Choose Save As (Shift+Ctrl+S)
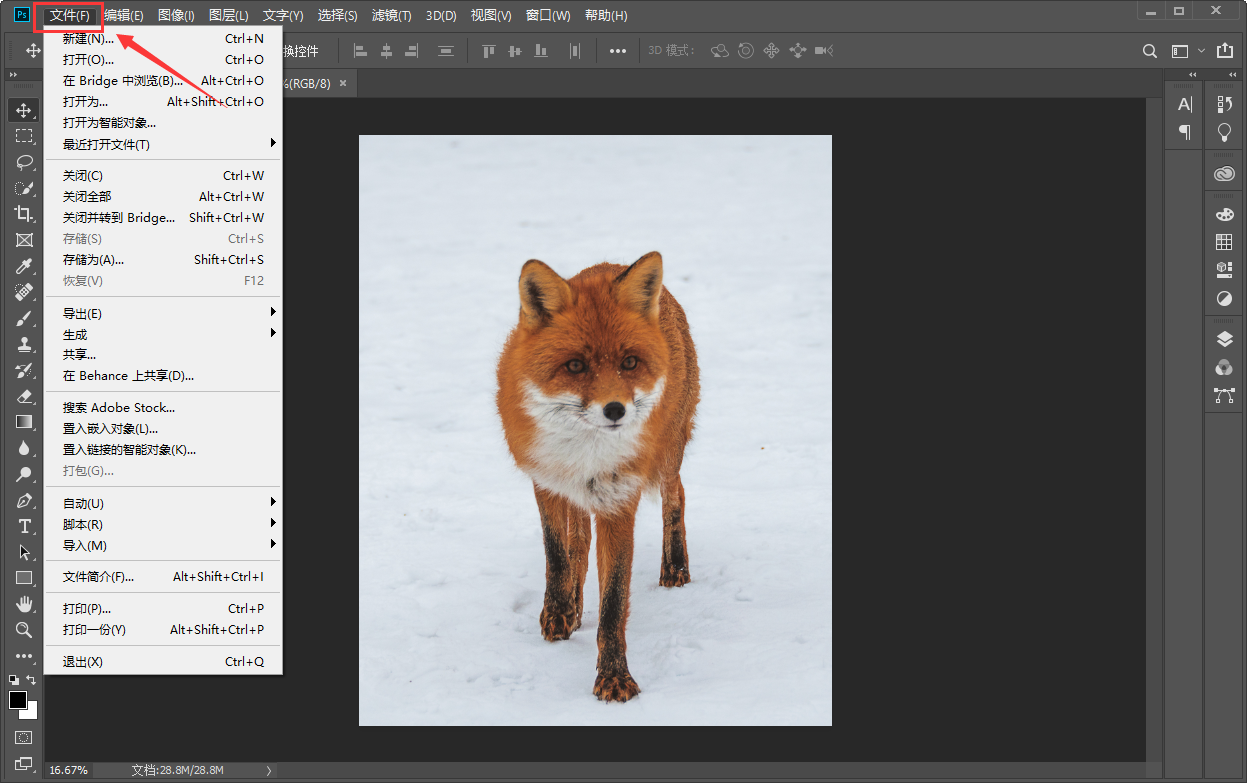This screenshot has height=783, width=1247. click(x=164, y=260)
